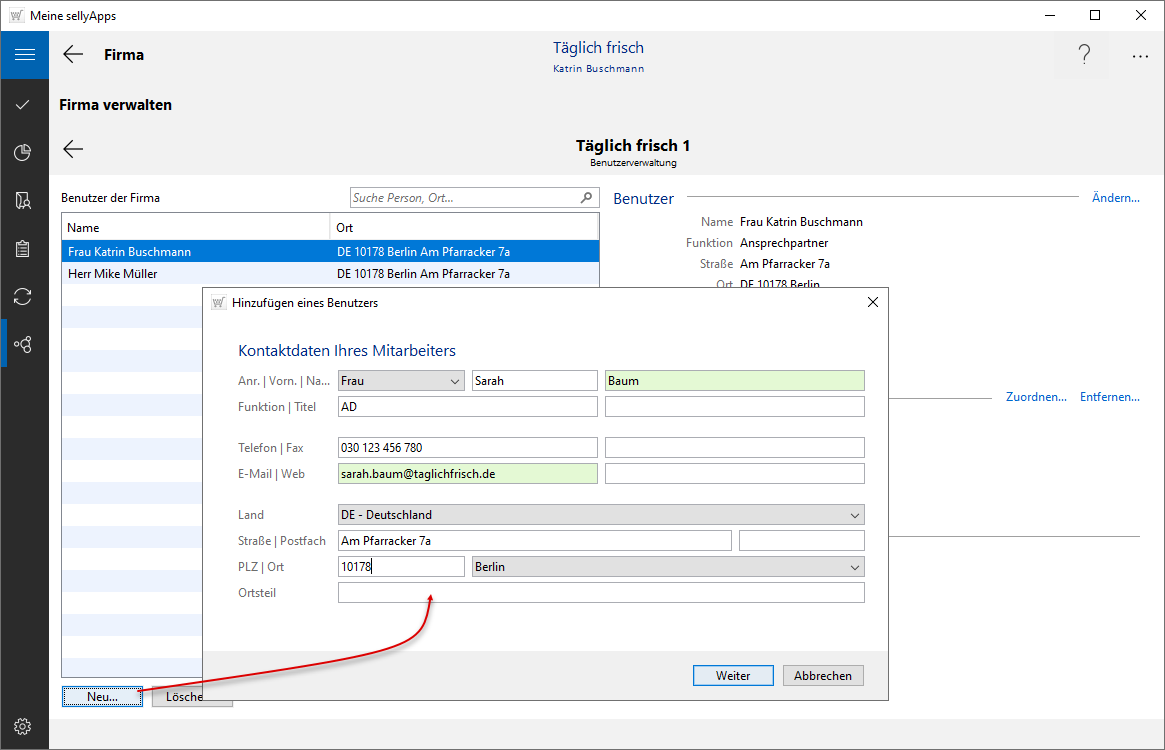The width and height of the screenshot is (1165, 750).
Task: Click the Ändern... link
Action: (x=1115, y=198)
